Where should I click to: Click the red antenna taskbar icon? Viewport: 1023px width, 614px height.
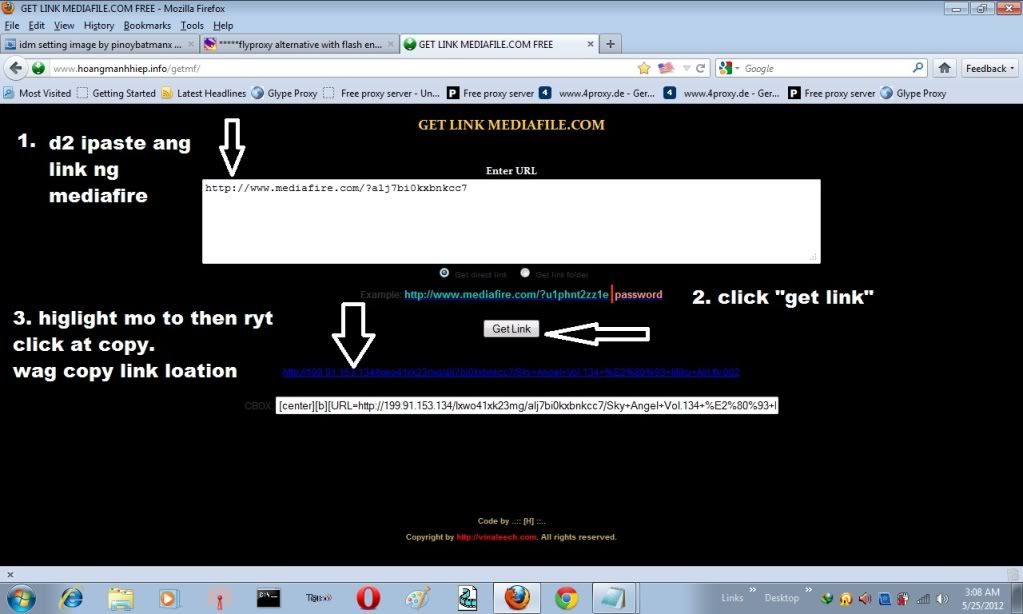point(219,598)
